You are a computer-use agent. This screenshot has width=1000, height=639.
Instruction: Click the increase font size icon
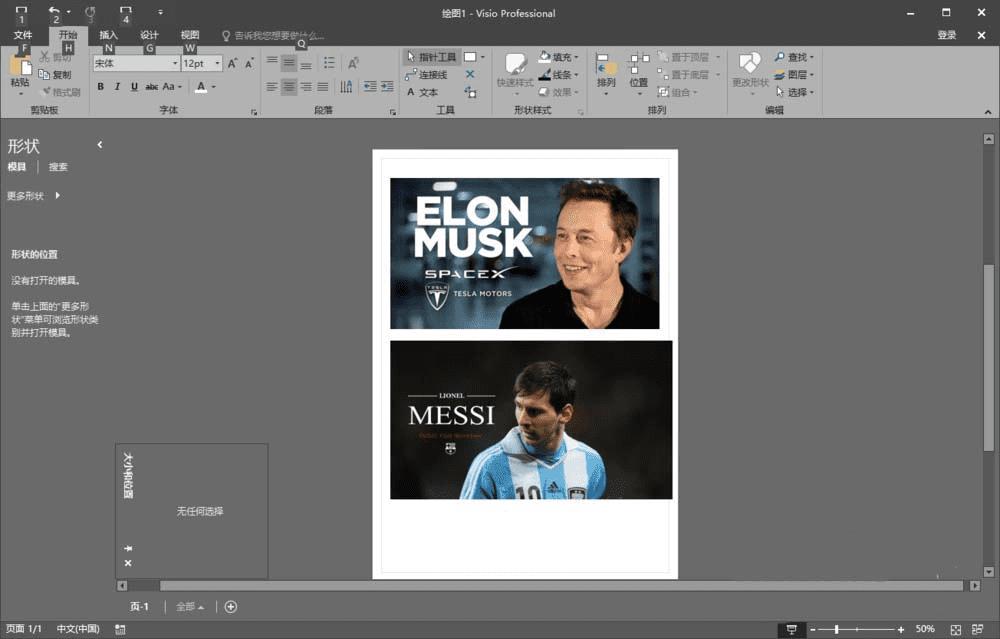tap(232, 63)
